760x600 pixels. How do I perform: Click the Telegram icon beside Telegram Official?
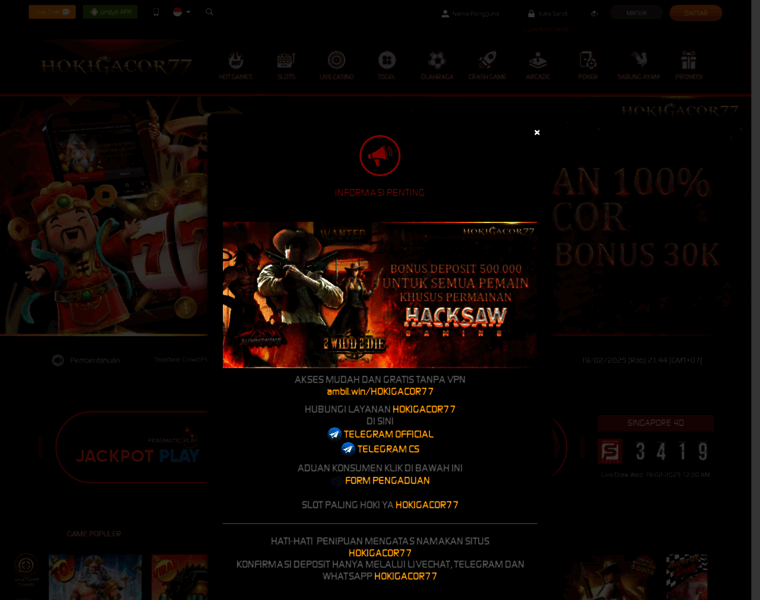click(x=334, y=434)
